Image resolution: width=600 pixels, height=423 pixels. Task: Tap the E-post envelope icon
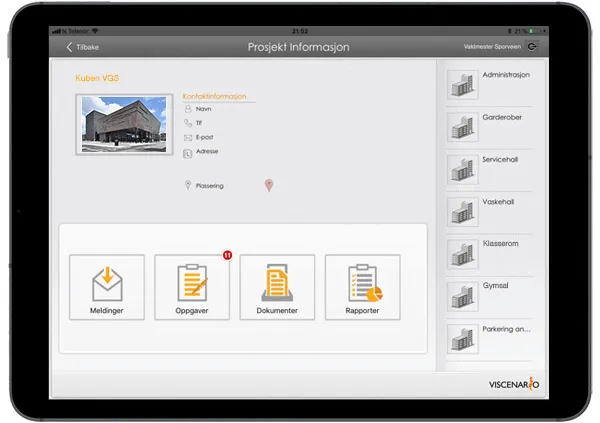pyautogui.click(x=188, y=137)
